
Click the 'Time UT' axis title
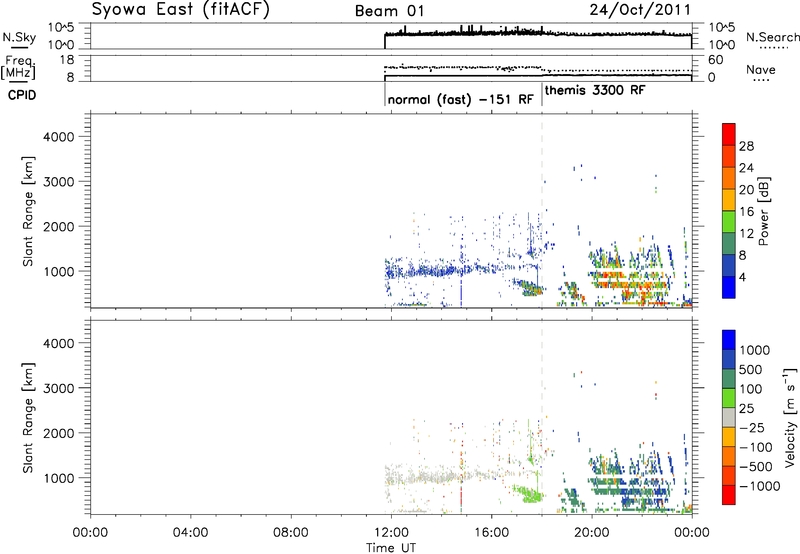tap(391, 547)
